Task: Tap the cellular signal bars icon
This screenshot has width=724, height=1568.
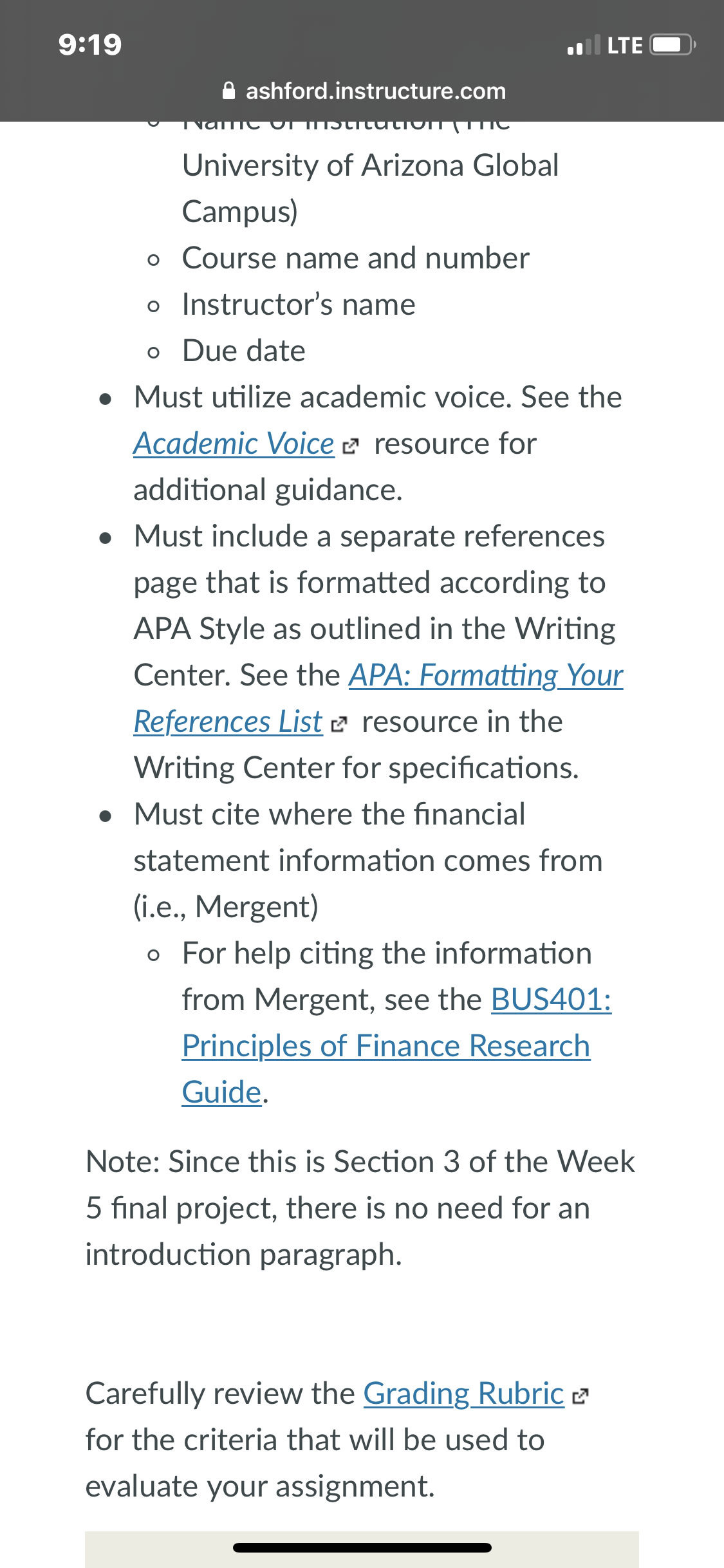Action: coord(584,44)
